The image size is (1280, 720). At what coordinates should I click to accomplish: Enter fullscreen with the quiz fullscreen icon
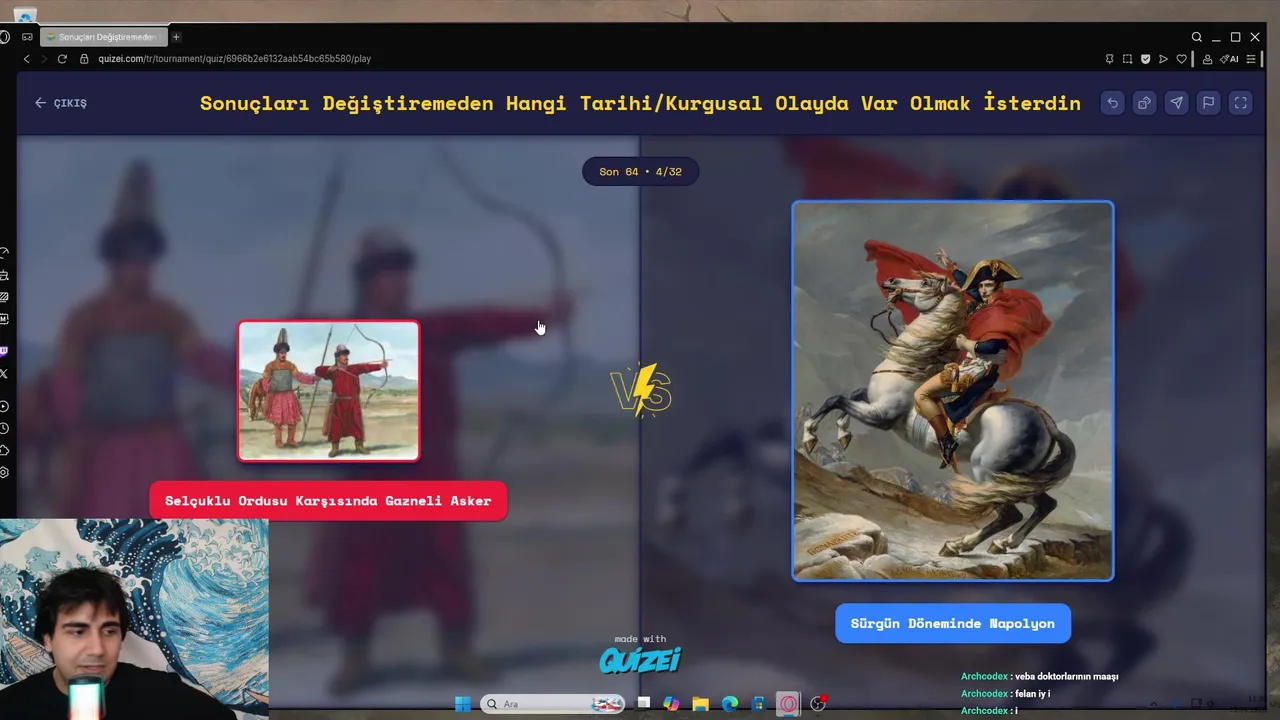1240,103
